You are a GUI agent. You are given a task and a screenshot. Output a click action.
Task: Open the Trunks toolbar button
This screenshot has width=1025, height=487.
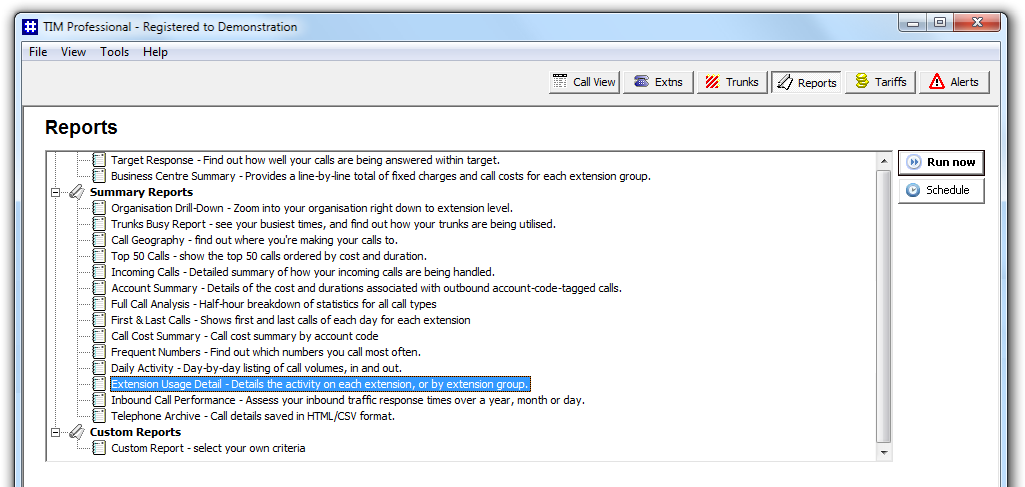(x=732, y=82)
